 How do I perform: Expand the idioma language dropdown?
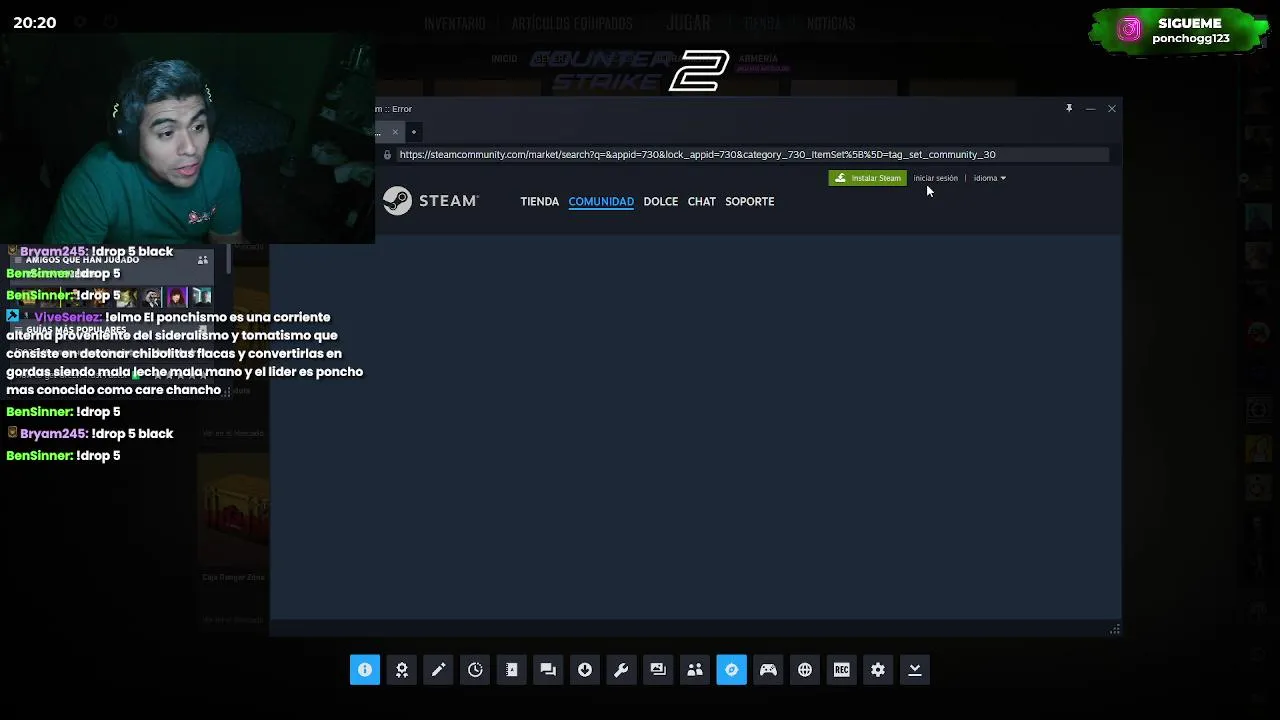[x=990, y=178]
